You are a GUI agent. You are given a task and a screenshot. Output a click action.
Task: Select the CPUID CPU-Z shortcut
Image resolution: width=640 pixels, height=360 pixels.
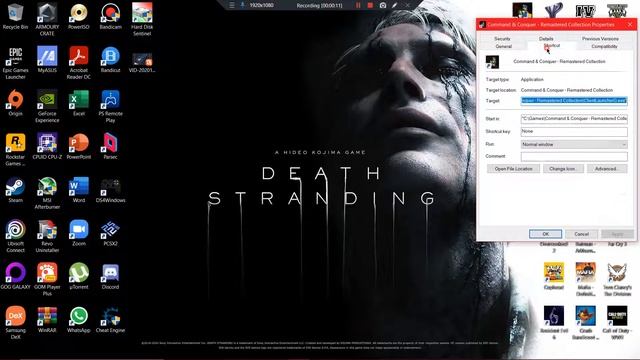47,146
